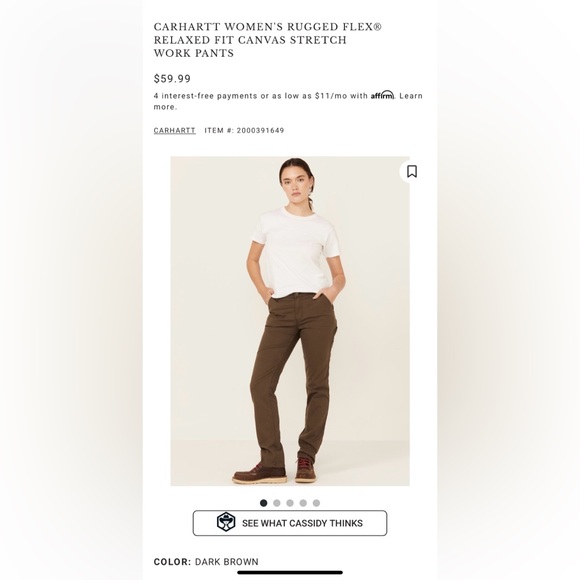Select the first carousel dot indicator
The width and height of the screenshot is (580, 580).
click(263, 503)
